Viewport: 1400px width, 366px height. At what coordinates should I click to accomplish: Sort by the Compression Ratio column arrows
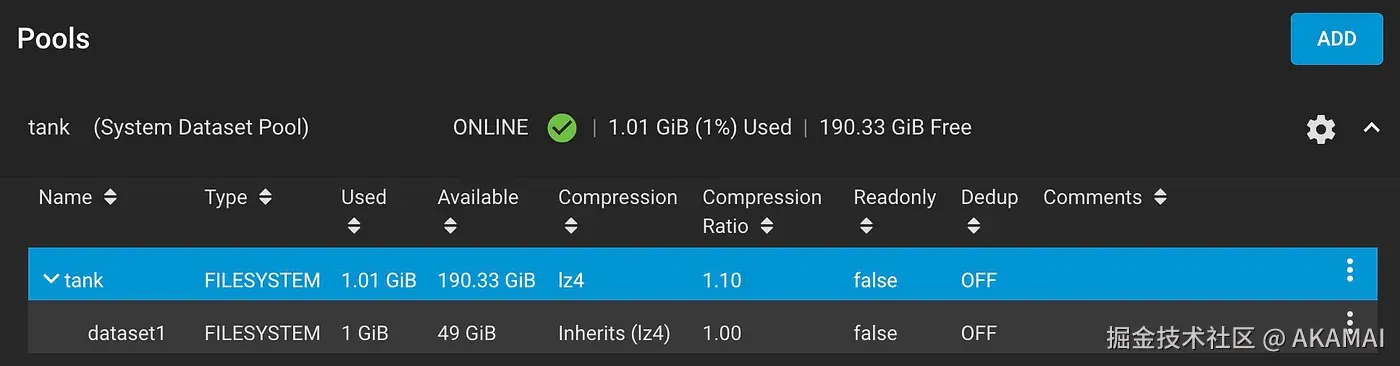(x=766, y=227)
